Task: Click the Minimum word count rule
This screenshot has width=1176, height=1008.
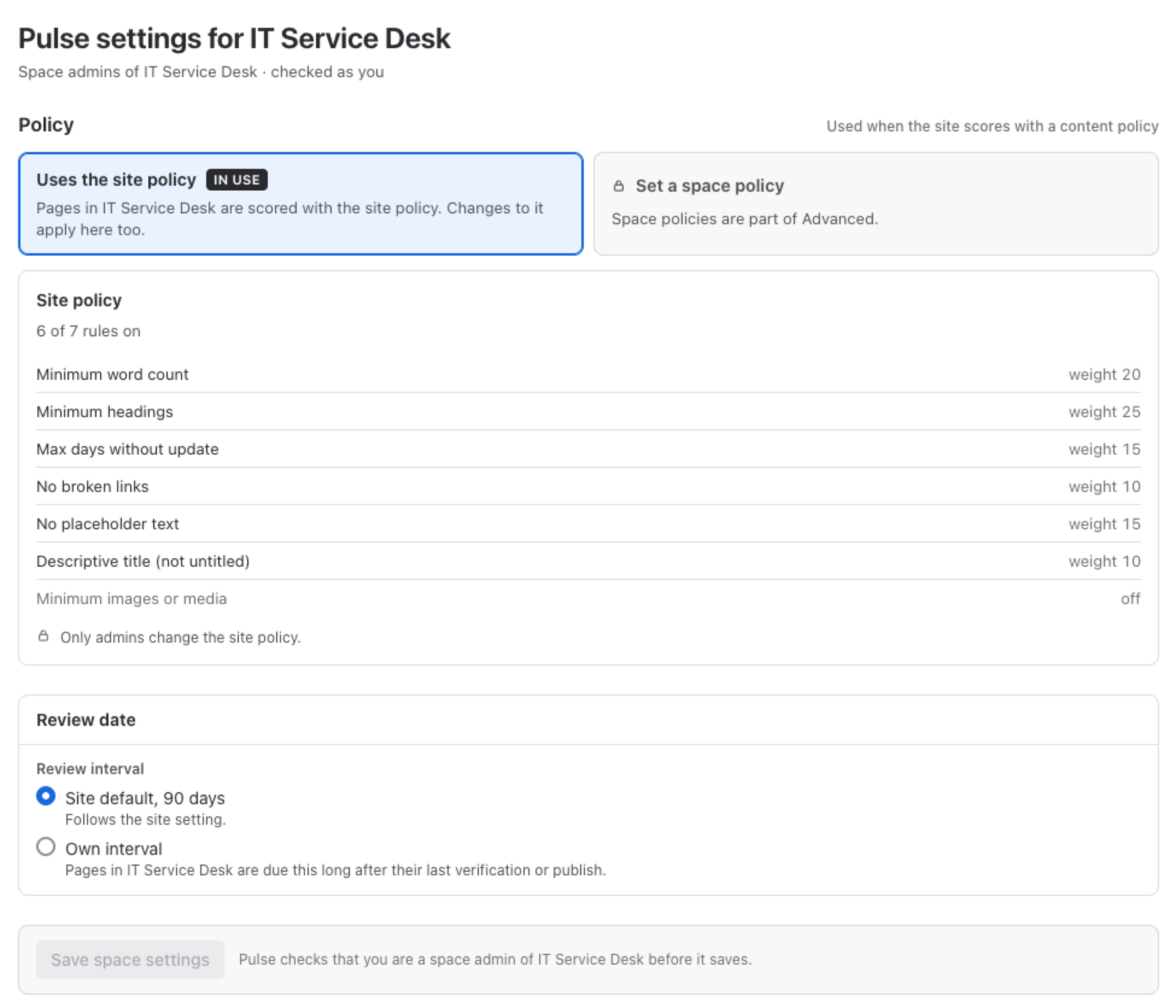Action: (x=588, y=374)
